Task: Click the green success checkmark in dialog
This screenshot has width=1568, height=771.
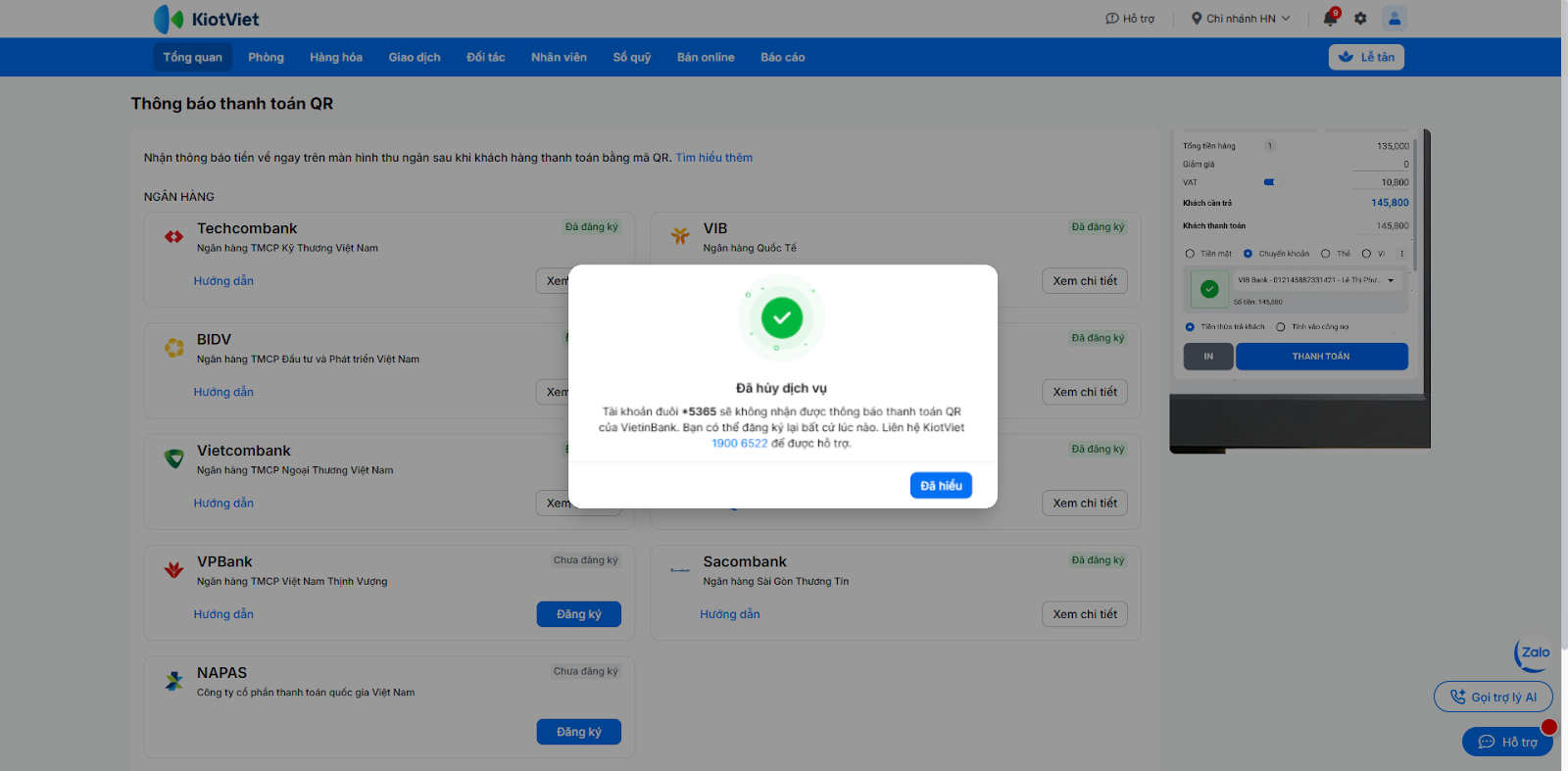Action: click(781, 317)
